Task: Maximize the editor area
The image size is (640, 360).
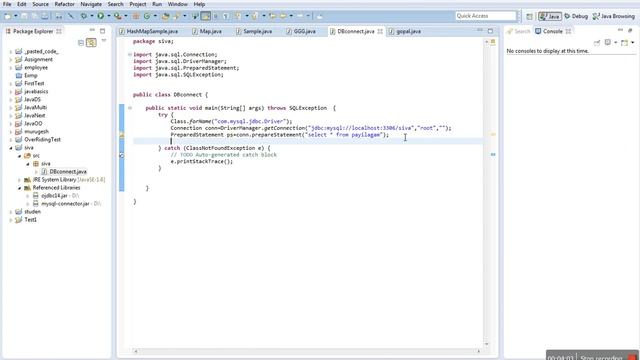Action: tap(490, 31)
